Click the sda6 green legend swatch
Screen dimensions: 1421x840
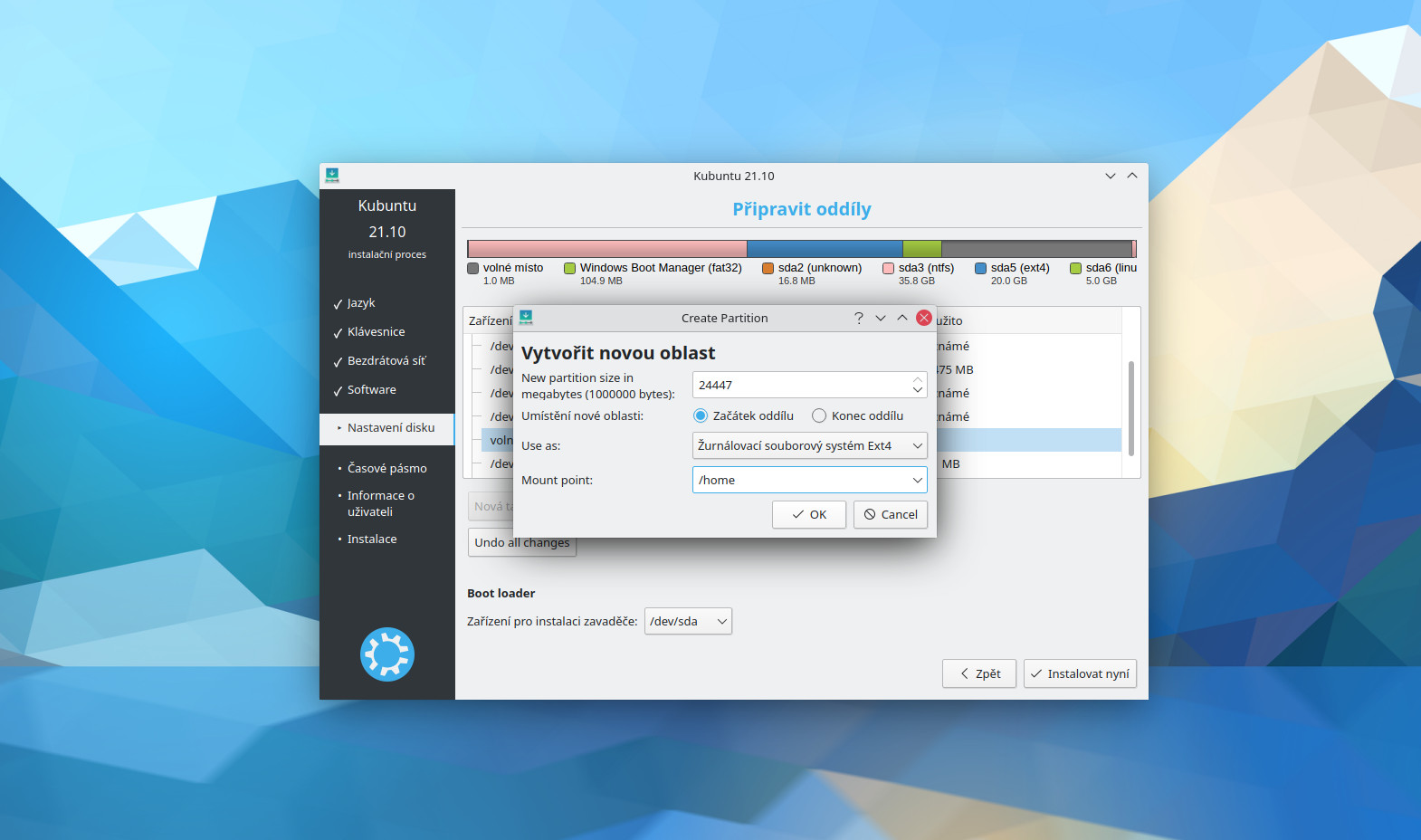tap(1075, 268)
